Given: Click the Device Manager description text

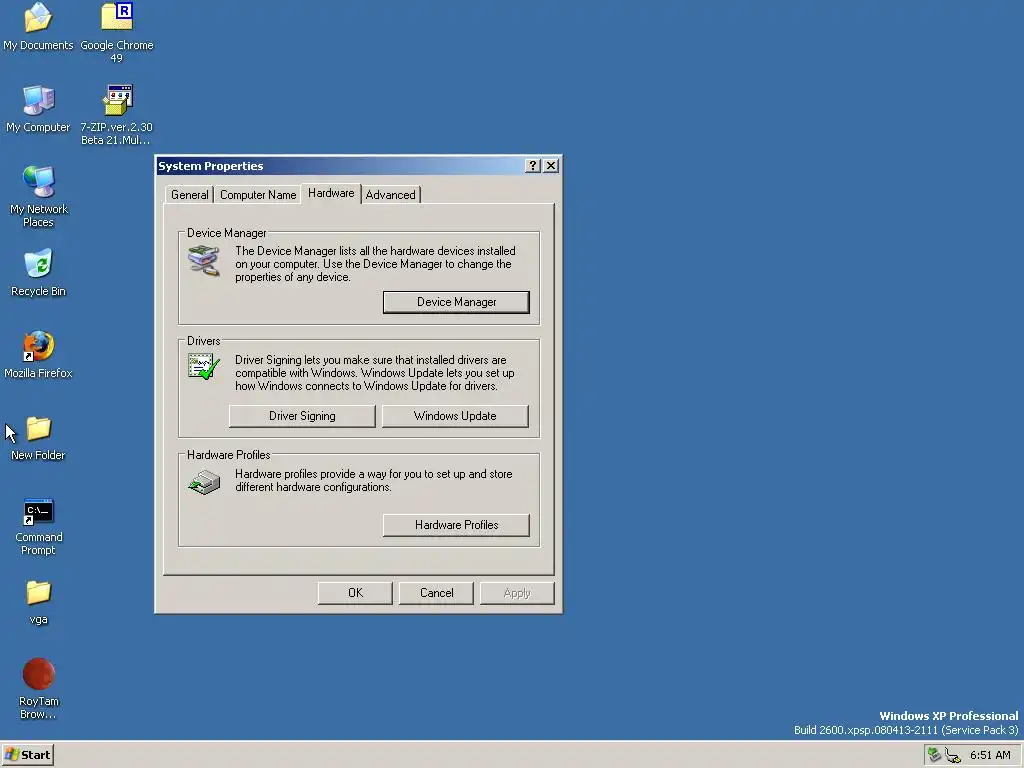Looking at the screenshot, I should (x=375, y=264).
